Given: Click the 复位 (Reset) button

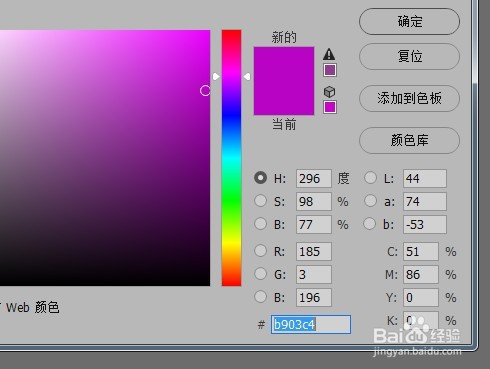Looking at the screenshot, I should (x=409, y=56).
